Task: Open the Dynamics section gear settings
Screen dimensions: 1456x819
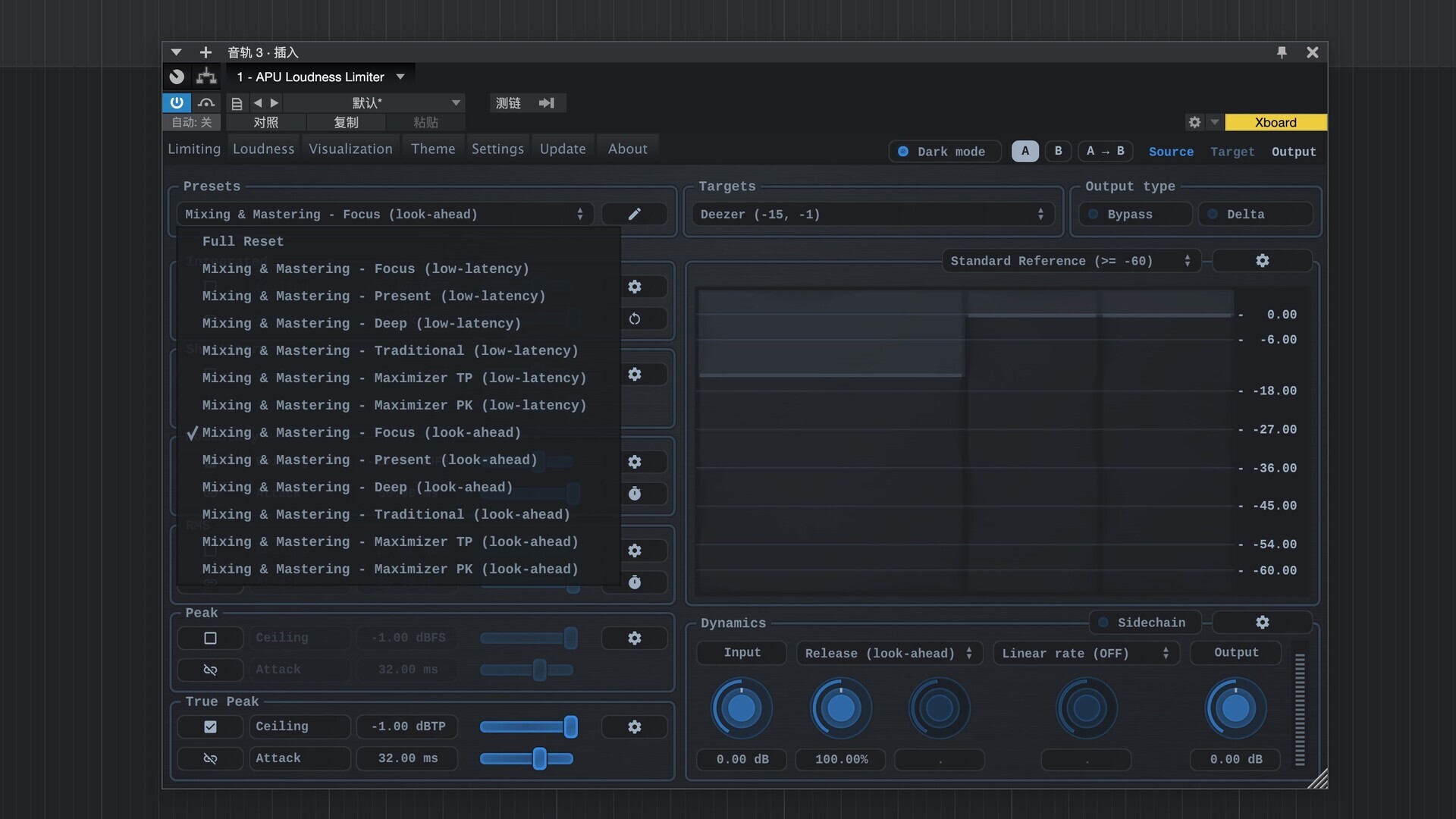Action: 1263,622
